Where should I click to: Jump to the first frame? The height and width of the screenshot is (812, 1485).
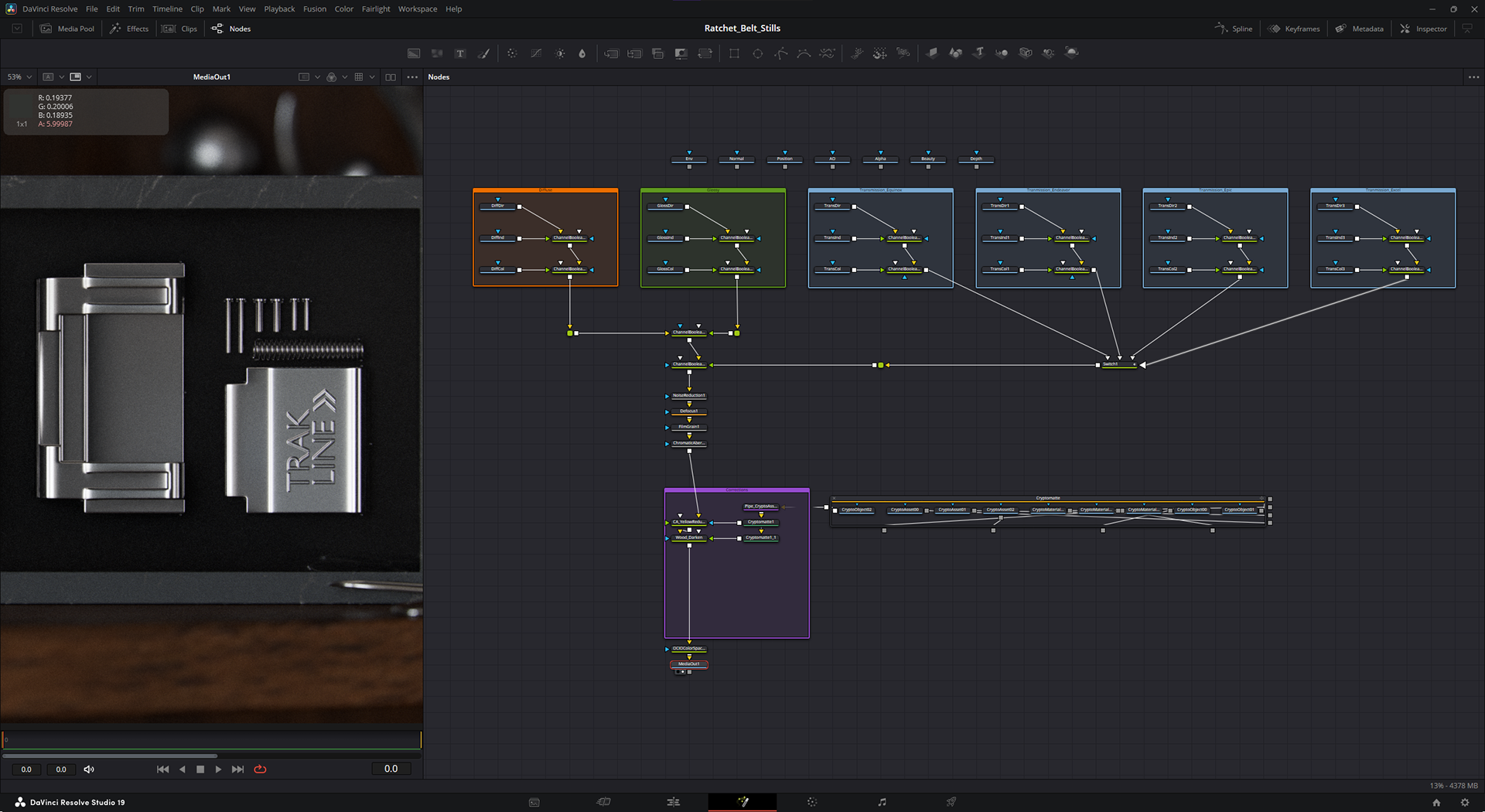(162, 769)
